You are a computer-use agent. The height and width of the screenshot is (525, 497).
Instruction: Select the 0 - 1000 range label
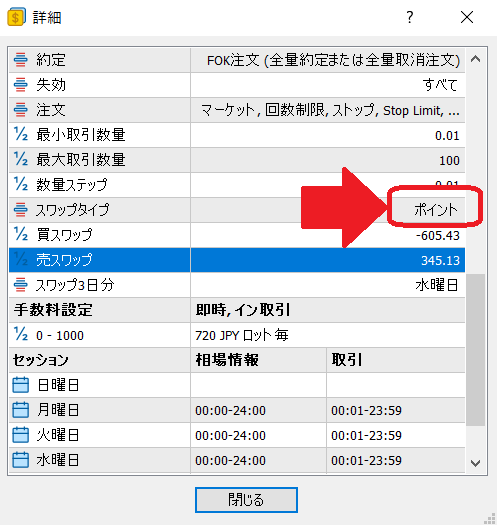point(60,335)
